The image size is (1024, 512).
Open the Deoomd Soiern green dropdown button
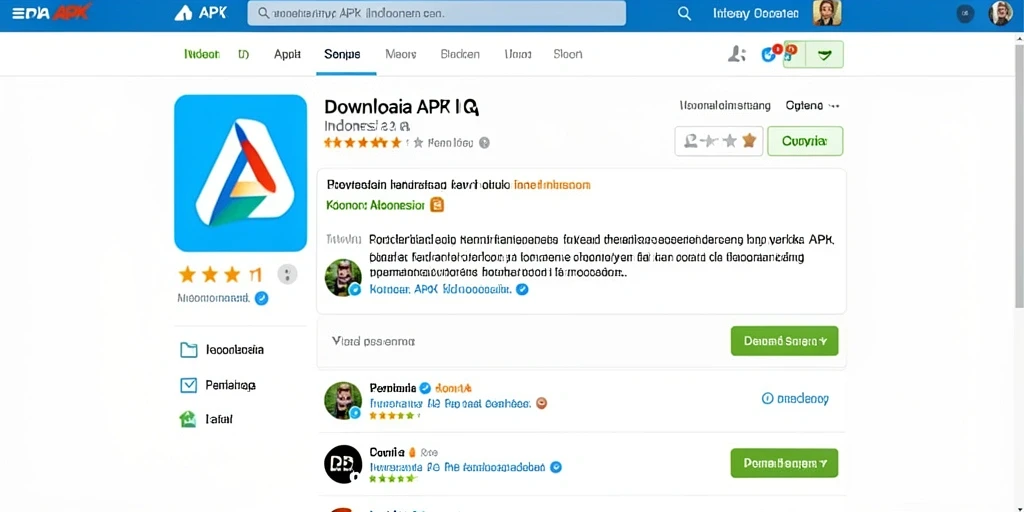[x=784, y=341]
